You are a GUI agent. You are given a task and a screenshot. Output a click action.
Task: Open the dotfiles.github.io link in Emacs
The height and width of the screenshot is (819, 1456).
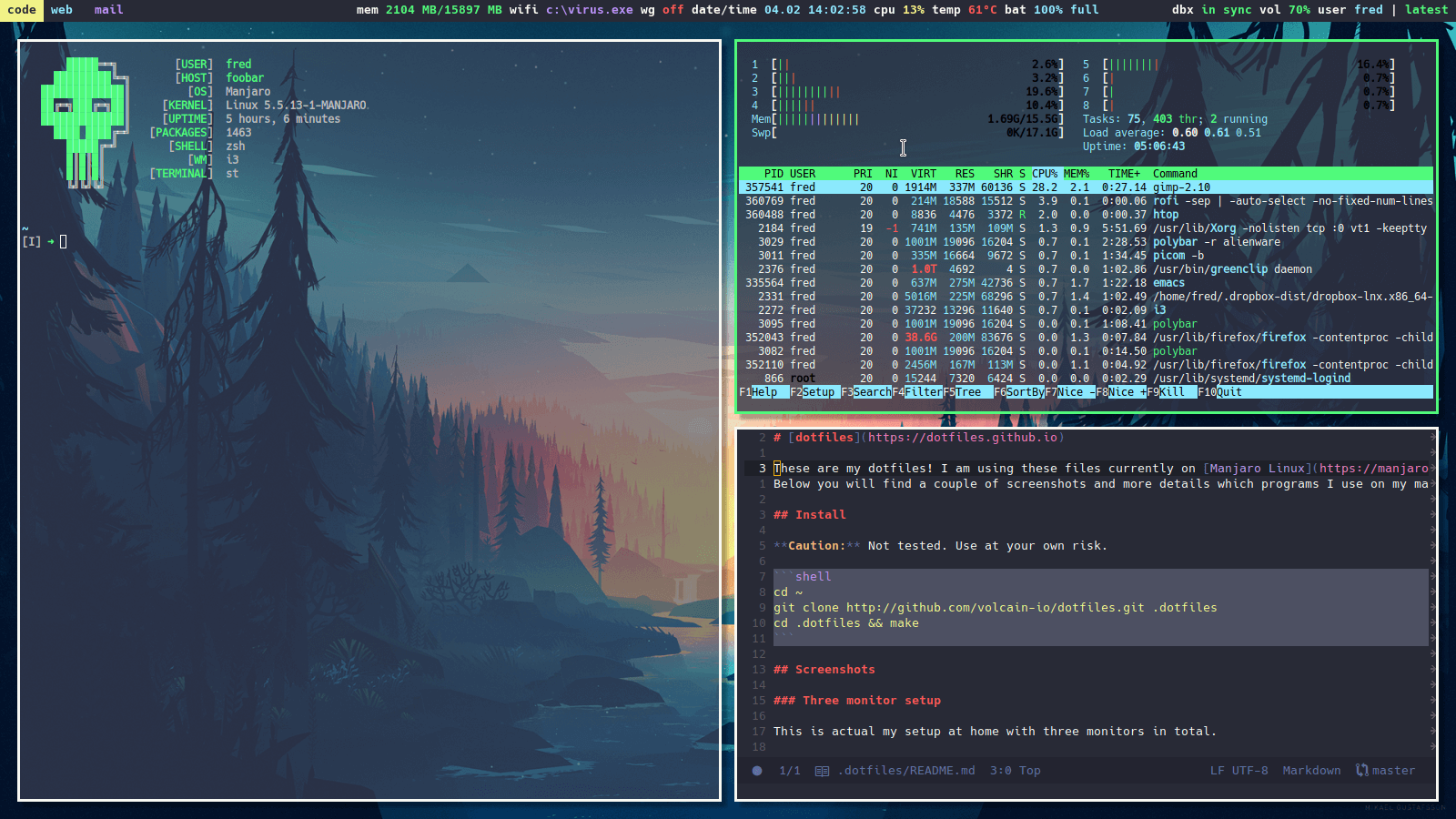click(963, 438)
